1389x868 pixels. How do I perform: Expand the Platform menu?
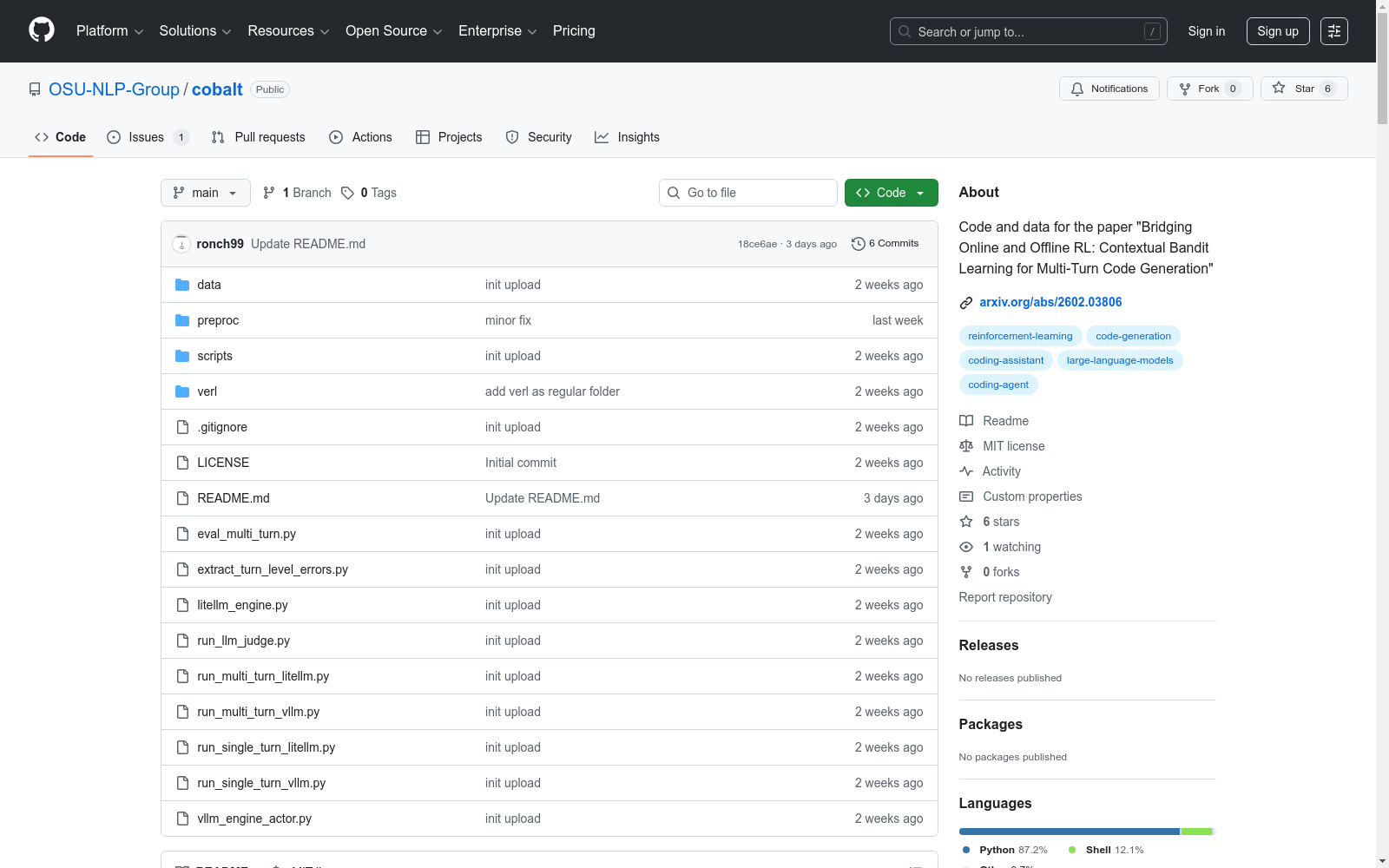[110, 31]
